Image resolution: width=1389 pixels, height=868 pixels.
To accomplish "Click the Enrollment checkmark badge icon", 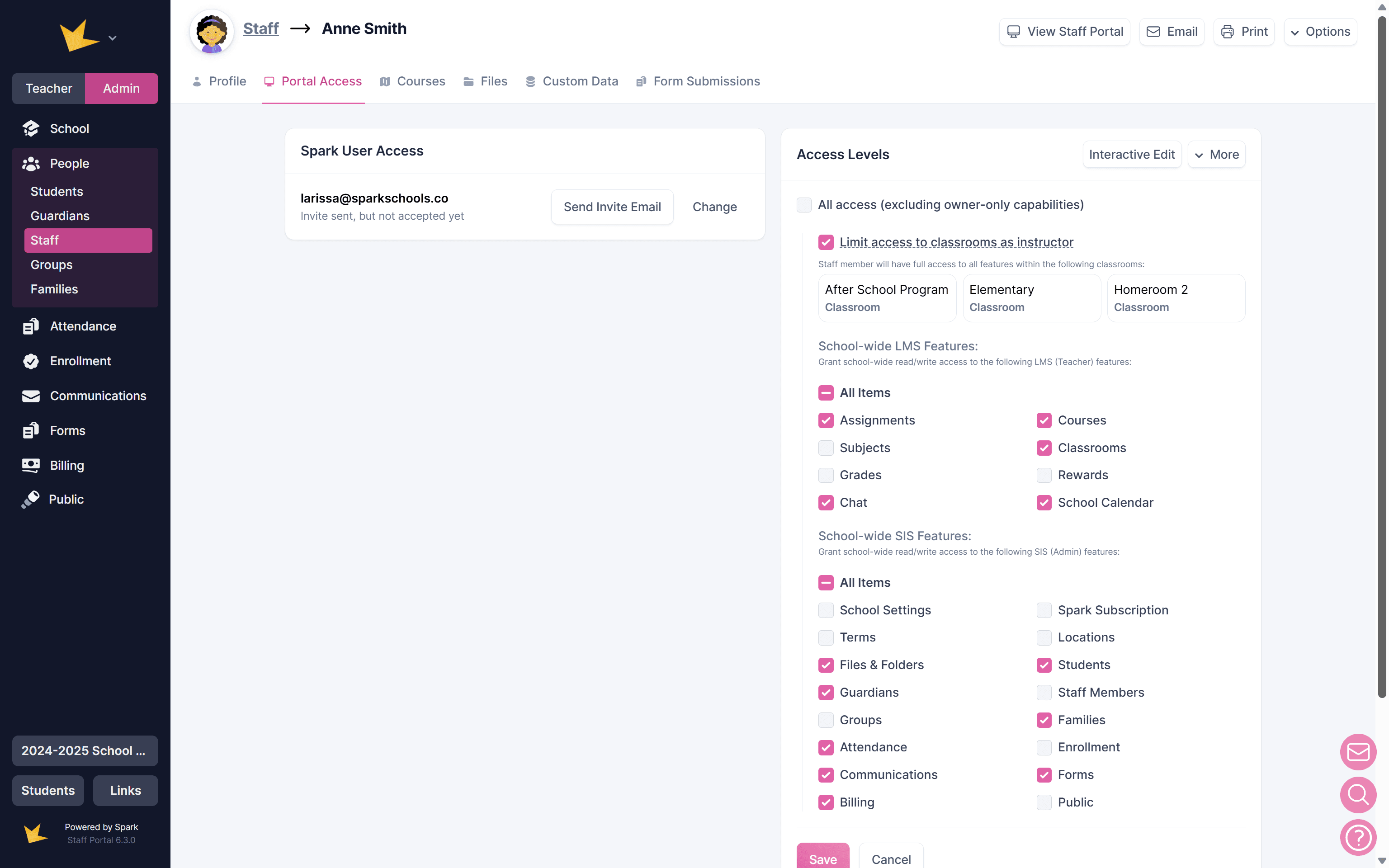I will (30, 361).
